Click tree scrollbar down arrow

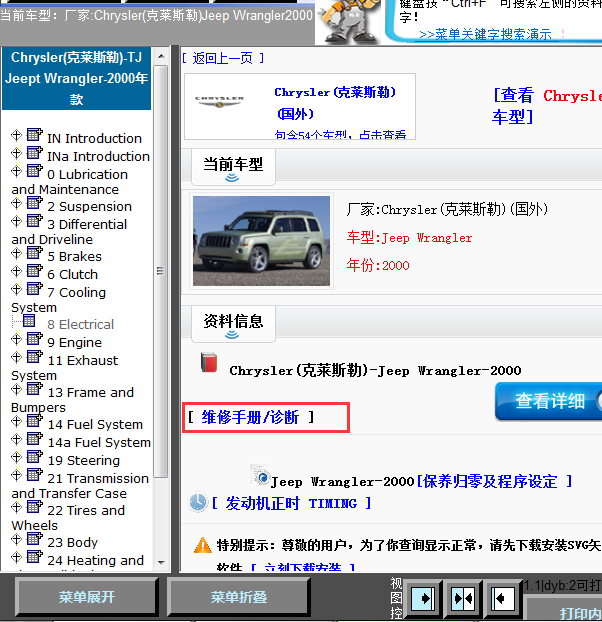point(161,562)
